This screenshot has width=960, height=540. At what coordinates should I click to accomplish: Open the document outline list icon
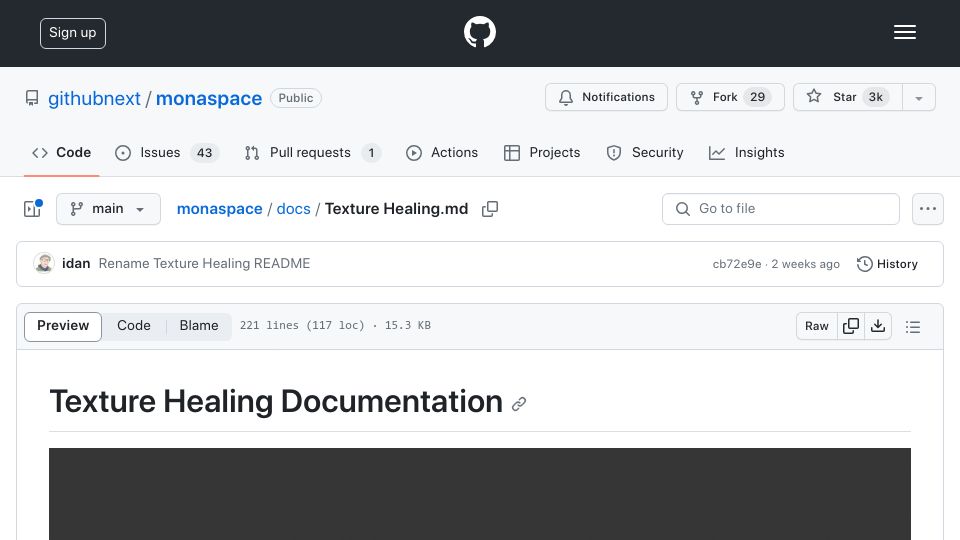[913, 327]
